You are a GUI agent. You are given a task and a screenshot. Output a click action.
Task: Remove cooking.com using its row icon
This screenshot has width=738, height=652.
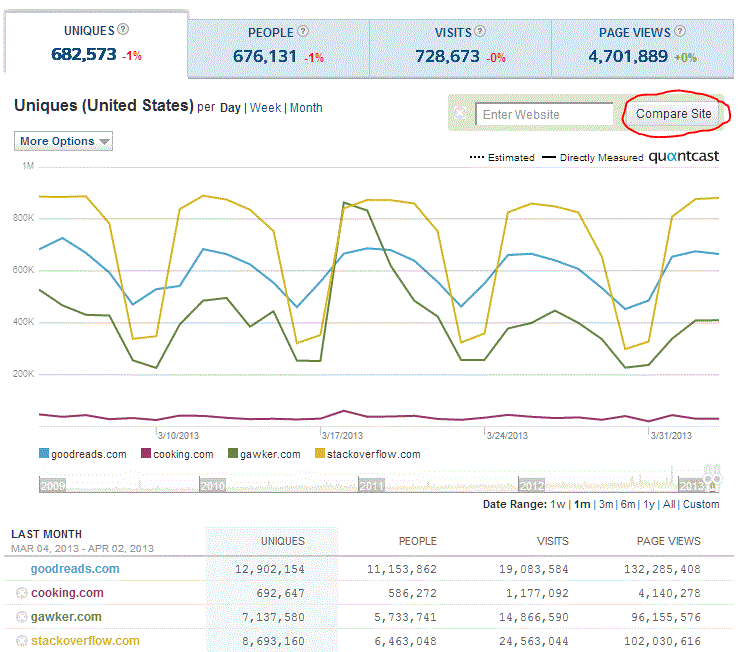pos(22,593)
